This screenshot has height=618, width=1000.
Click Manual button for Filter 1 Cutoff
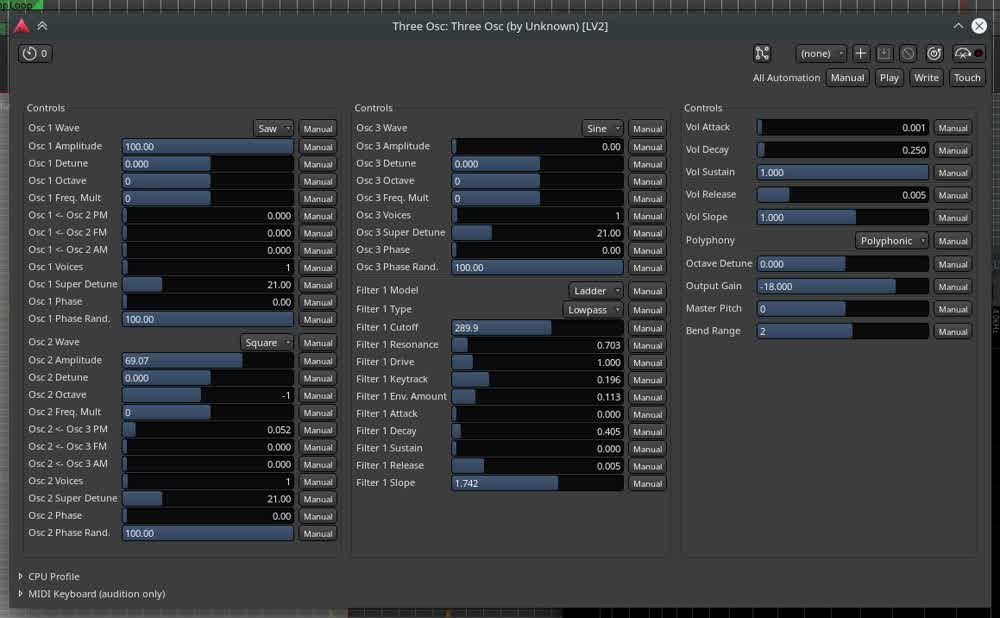(647, 328)
